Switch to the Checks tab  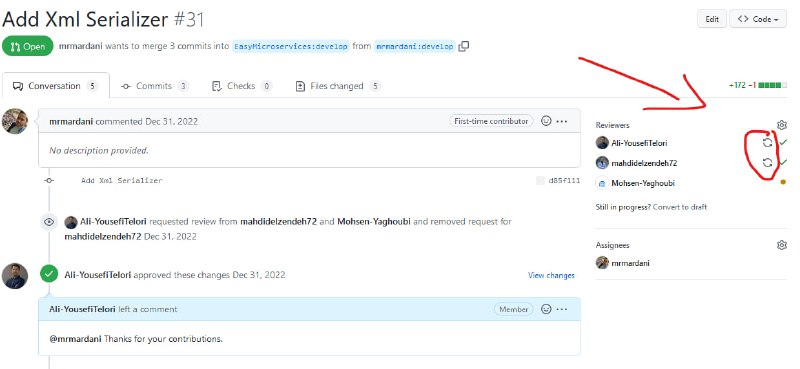pyautogui.click(x=241, y=86)
